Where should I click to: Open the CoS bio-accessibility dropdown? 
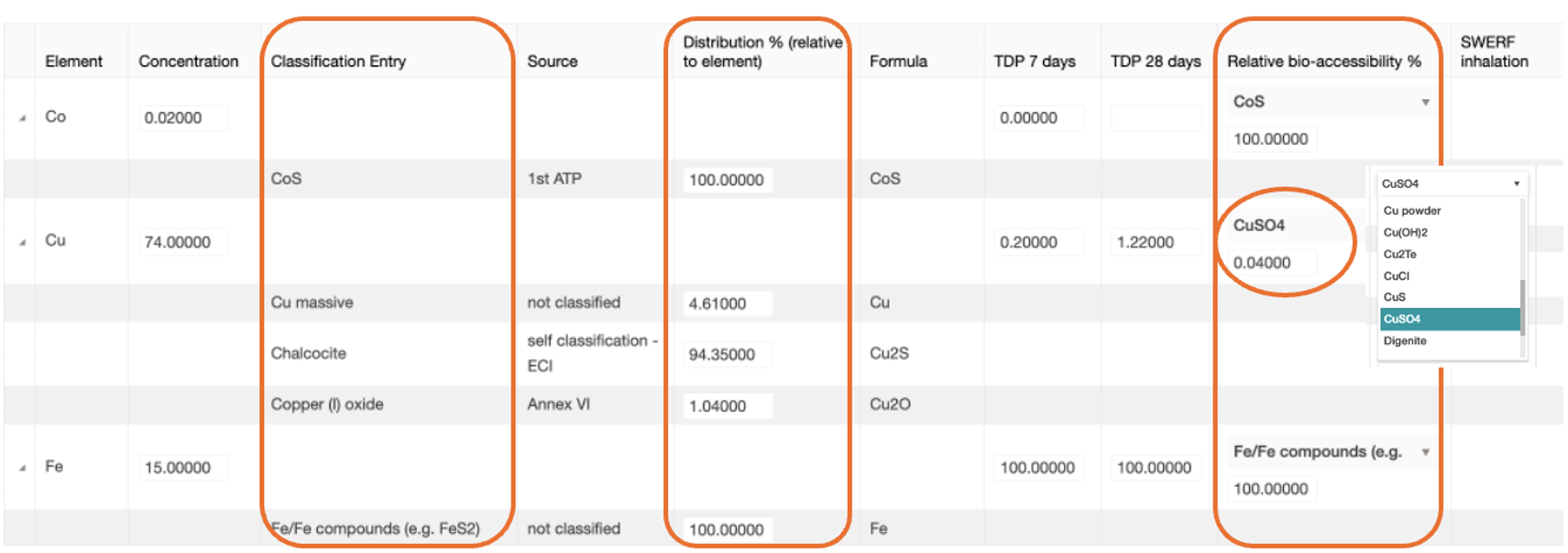tap(1425, 102)
